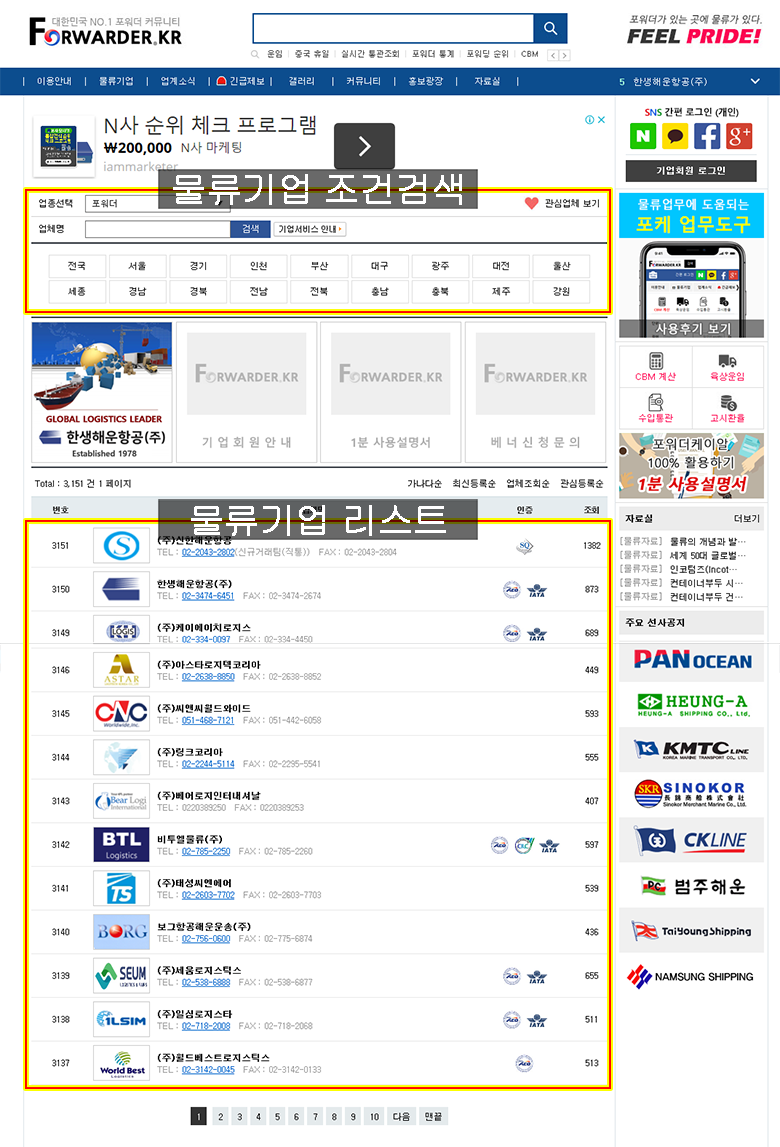Viewport: 780px width, 1147px height.
Task: Log in with KakaoTalk icon
Action: (x=675, y=136)
